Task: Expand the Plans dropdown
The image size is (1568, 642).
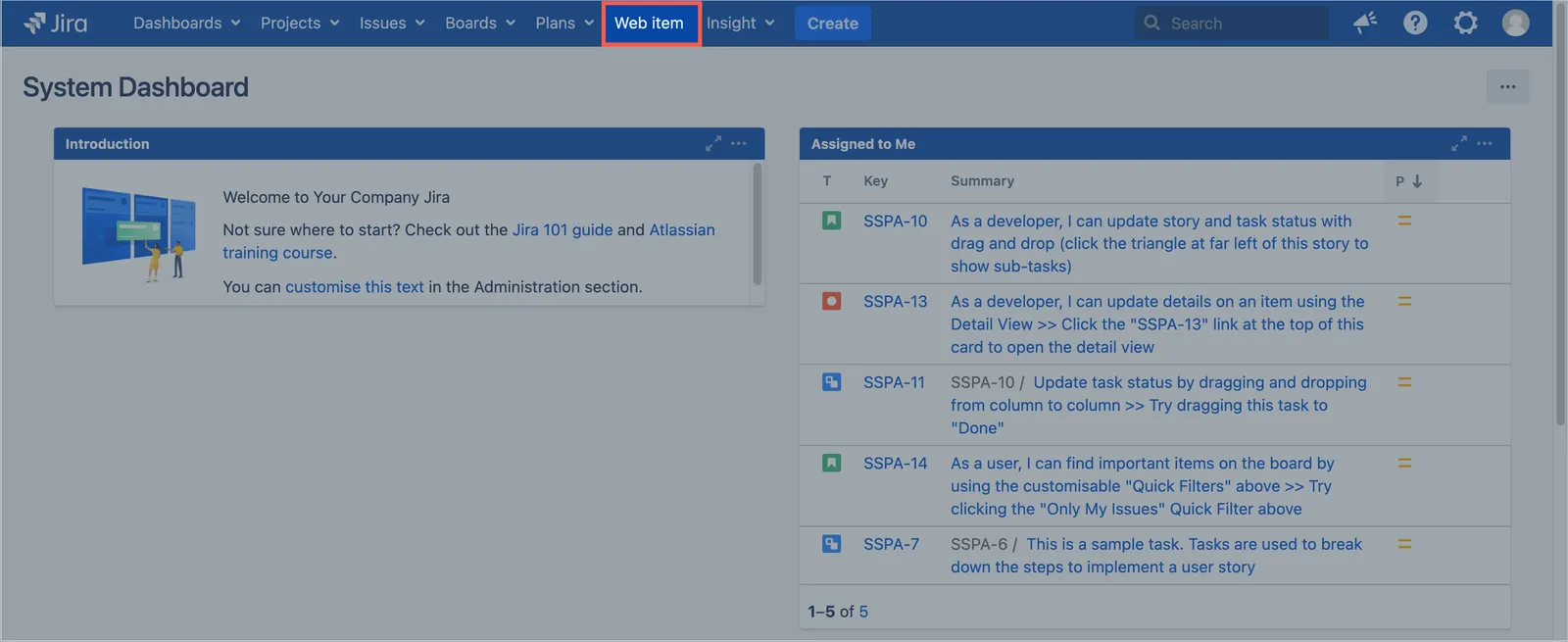Action: coord(564,23)
